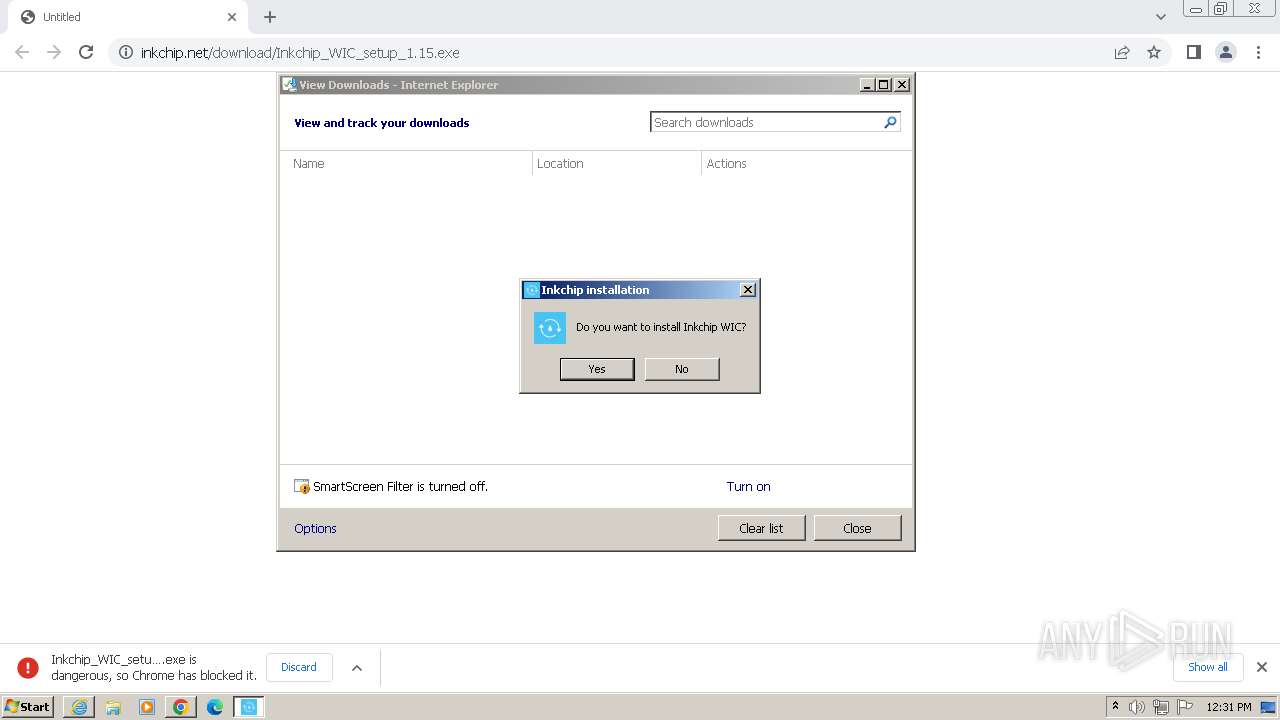Viewport: 1280px width, 720px height.
Task: Click Yes to install Inkchip WIC
Action: (x=597, y=369)
